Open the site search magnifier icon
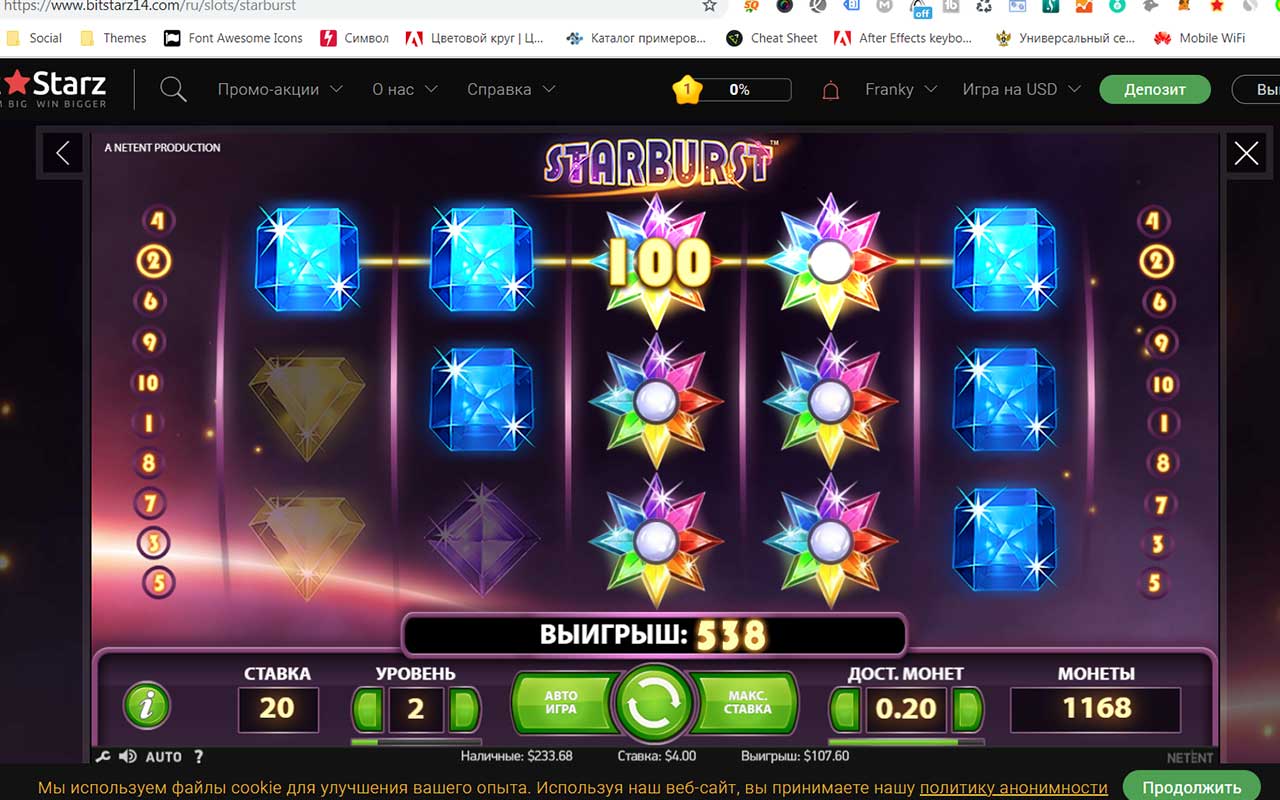1280x800 pixels. 173,89
